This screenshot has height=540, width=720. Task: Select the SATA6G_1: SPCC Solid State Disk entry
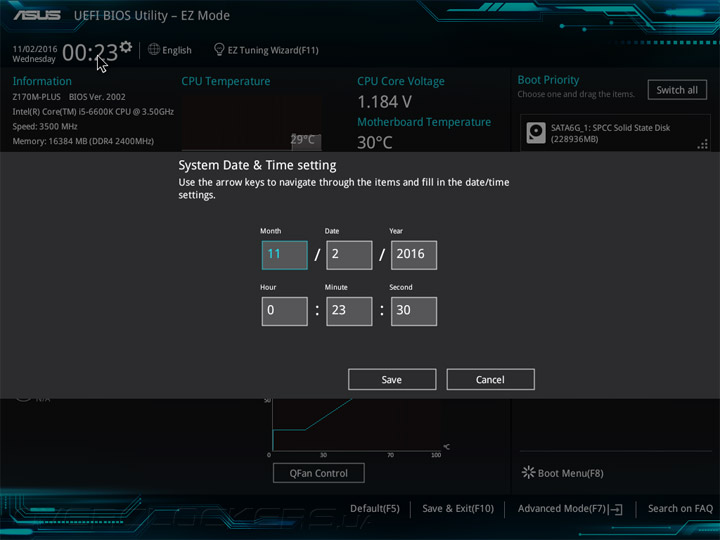tap(615, 133)
